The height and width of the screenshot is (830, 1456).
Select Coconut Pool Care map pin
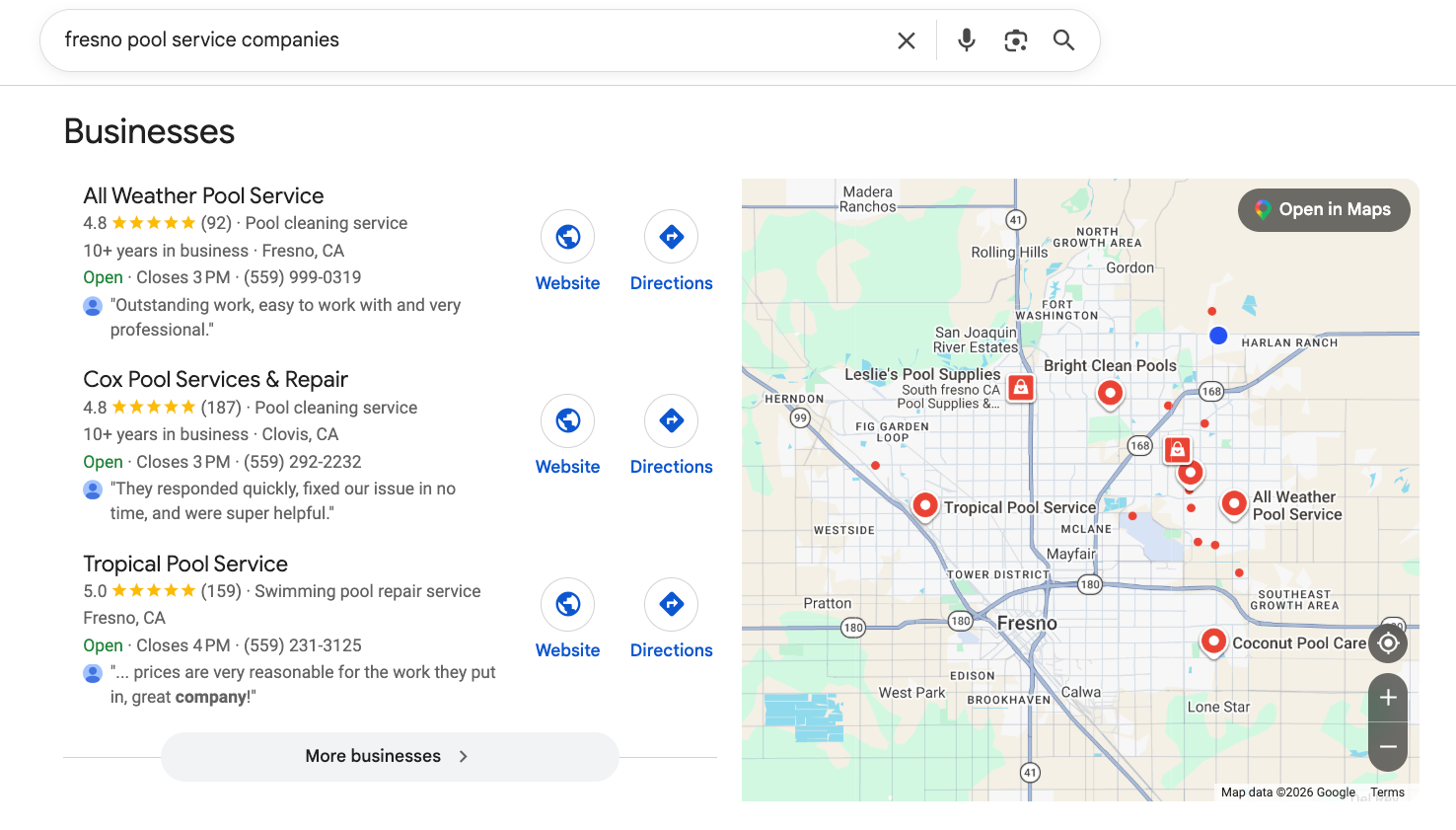[1213, 641]
